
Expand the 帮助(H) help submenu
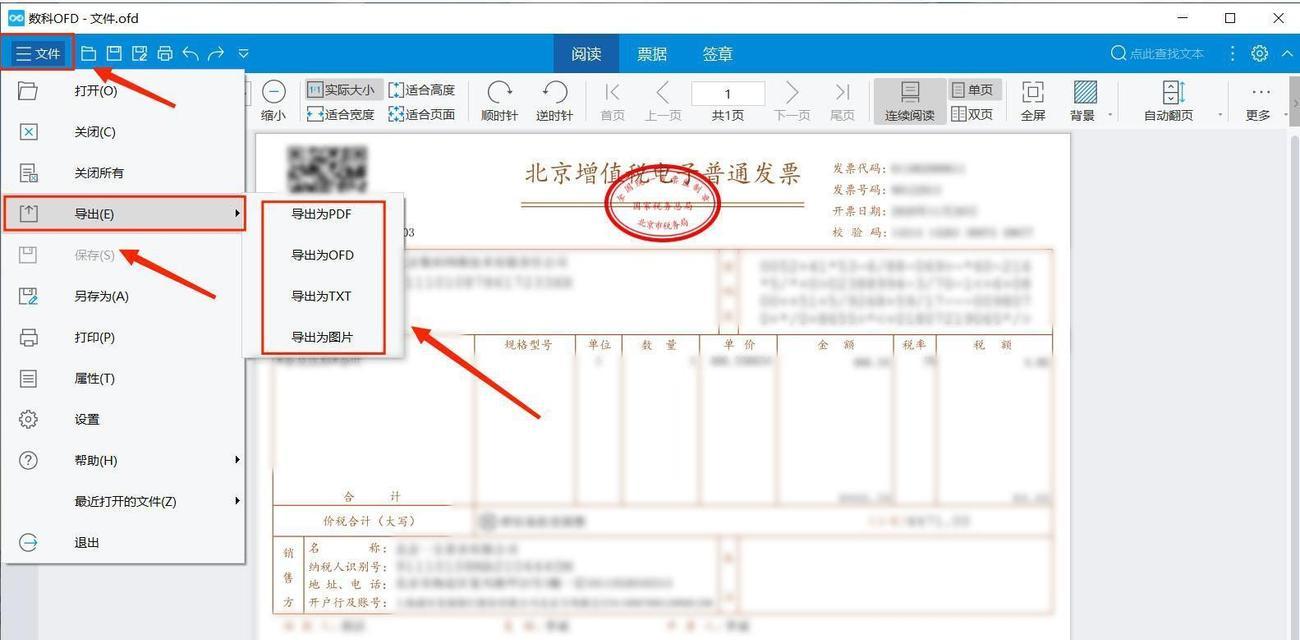pos(124,460)
